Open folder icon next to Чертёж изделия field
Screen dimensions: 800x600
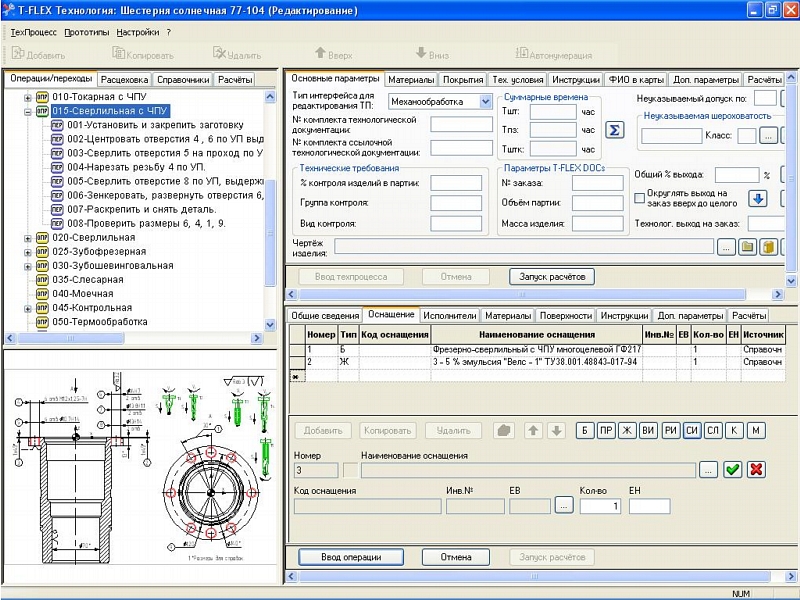(x=747, y=247)
